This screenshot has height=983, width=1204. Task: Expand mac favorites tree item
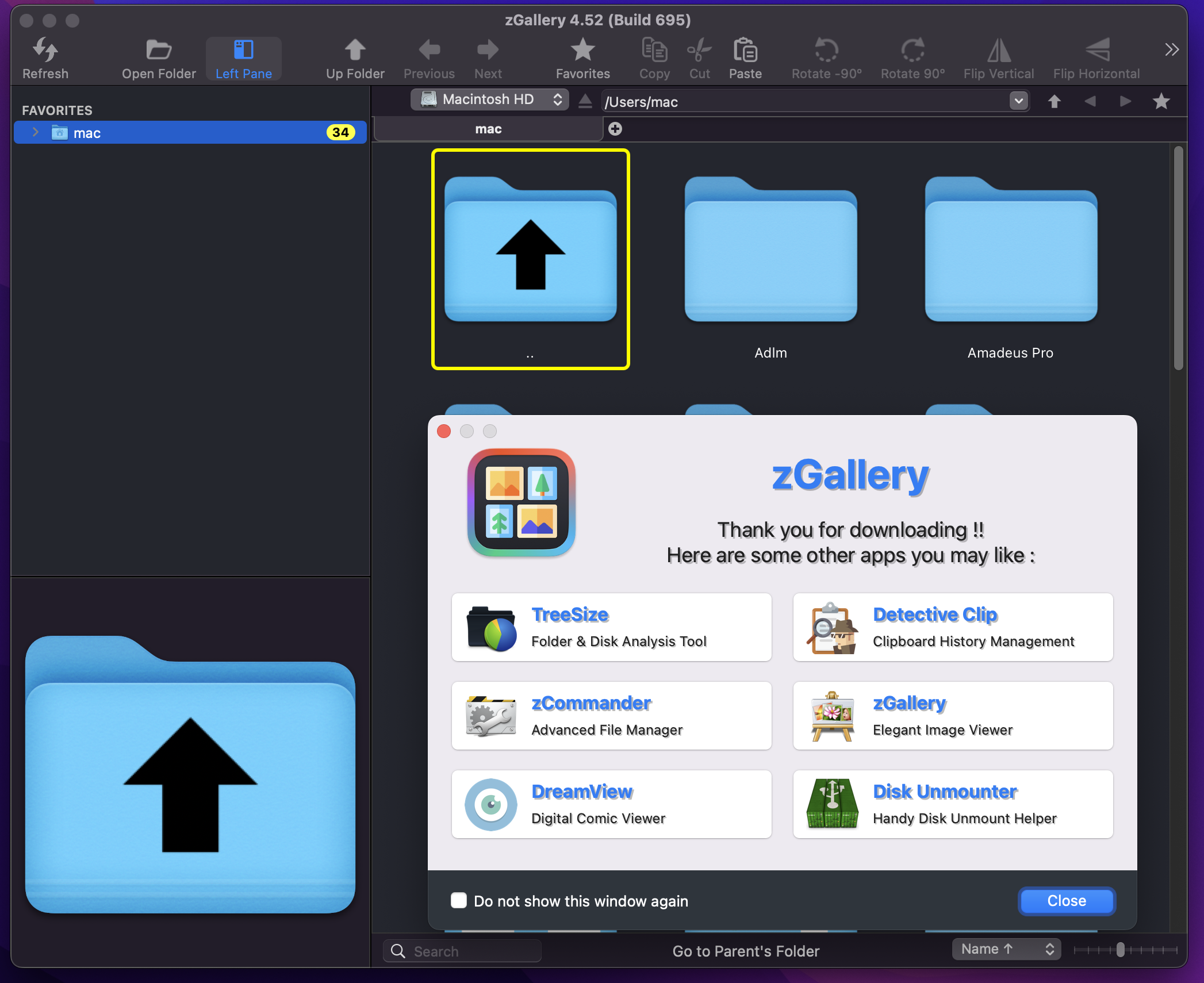pos(36,132)
